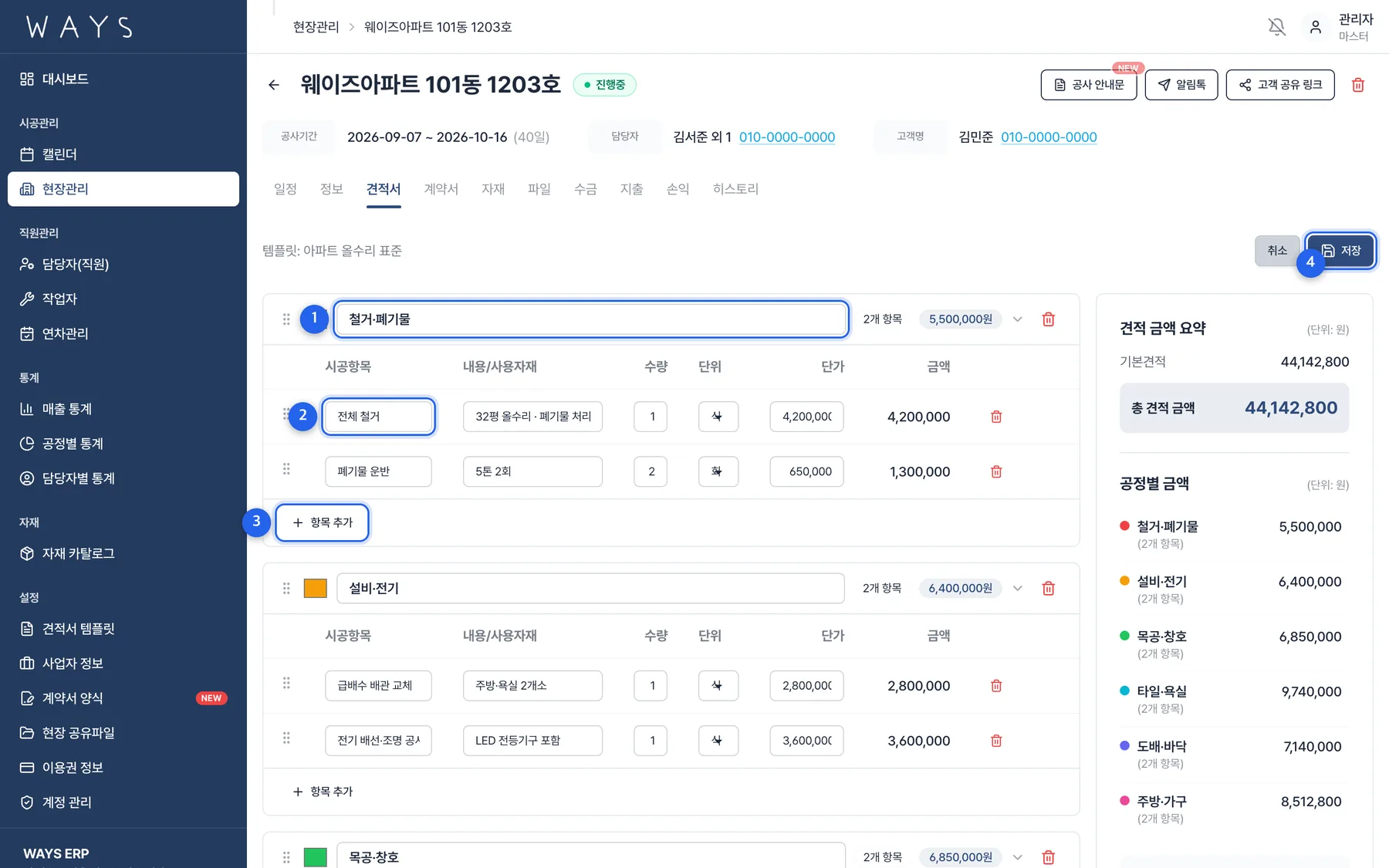Click quantity field of 폐기물 운반 row

coord(651,471)
